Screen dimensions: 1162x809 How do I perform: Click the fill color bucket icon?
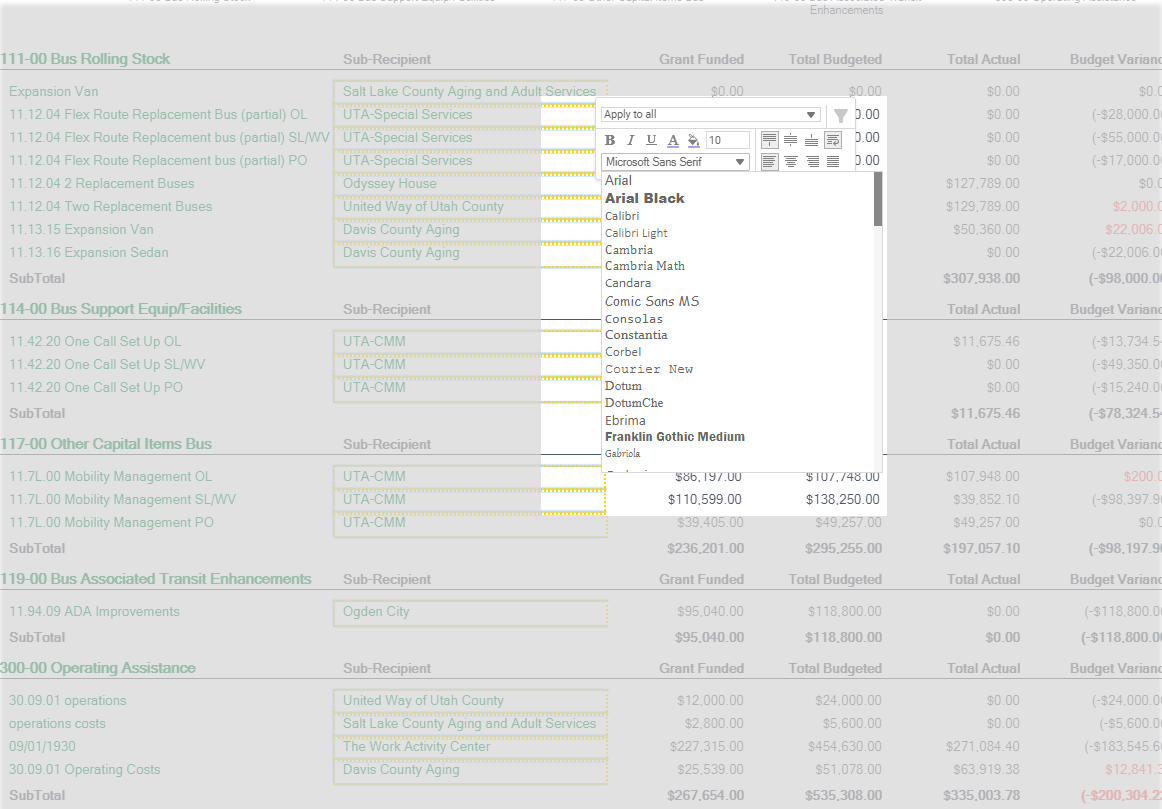coord(693,140)
